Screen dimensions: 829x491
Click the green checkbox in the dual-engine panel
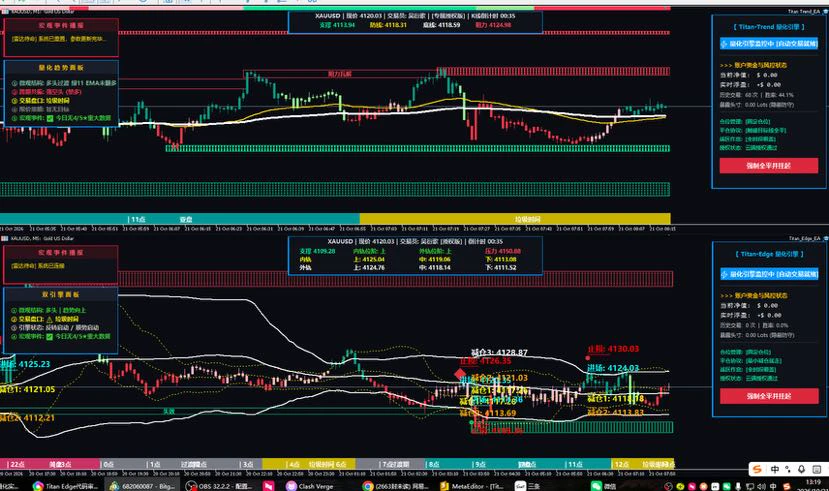click(50, 336)
